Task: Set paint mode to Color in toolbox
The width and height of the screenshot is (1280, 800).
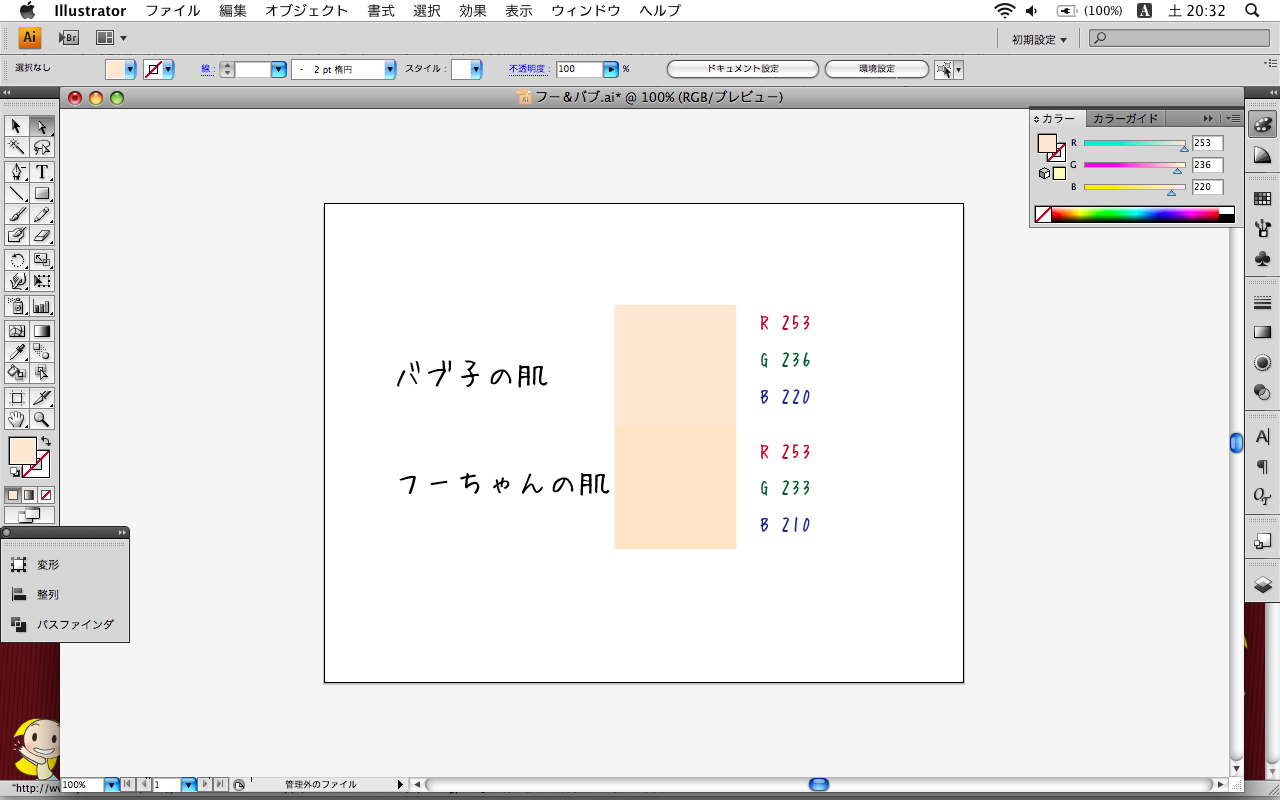Action: [x=13, y=495]
